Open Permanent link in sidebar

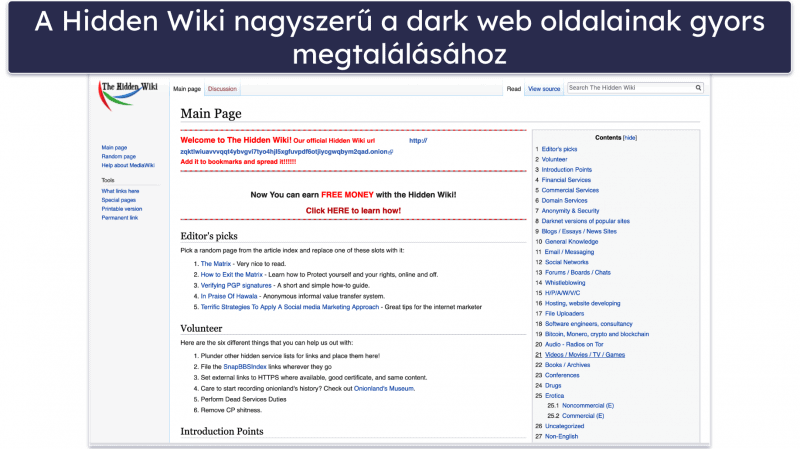pos(119,217)
